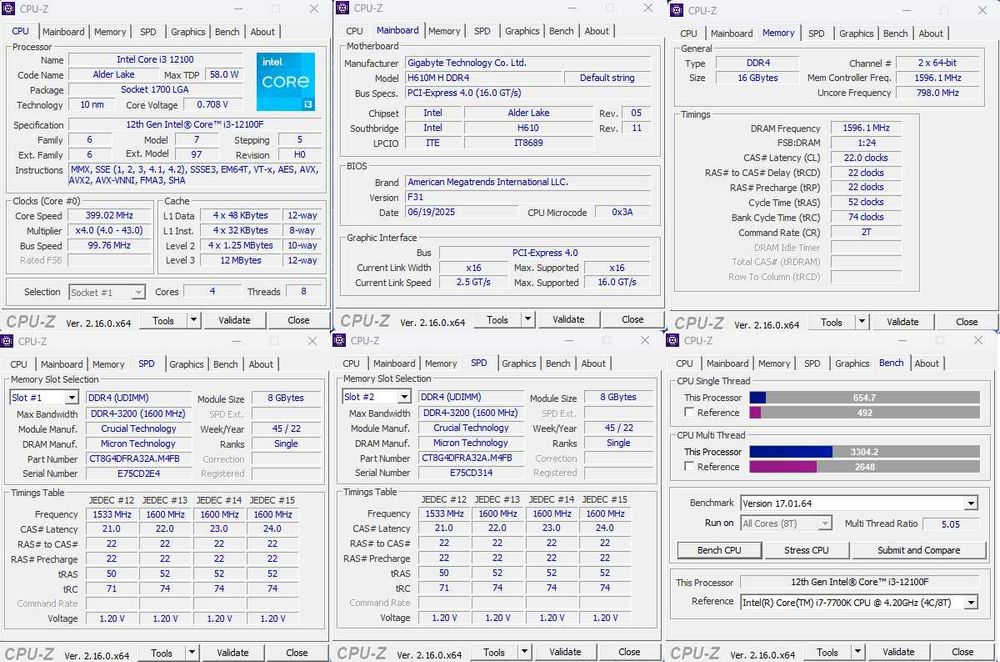Click serial number E75CD2E4 field

pos(138,474)
